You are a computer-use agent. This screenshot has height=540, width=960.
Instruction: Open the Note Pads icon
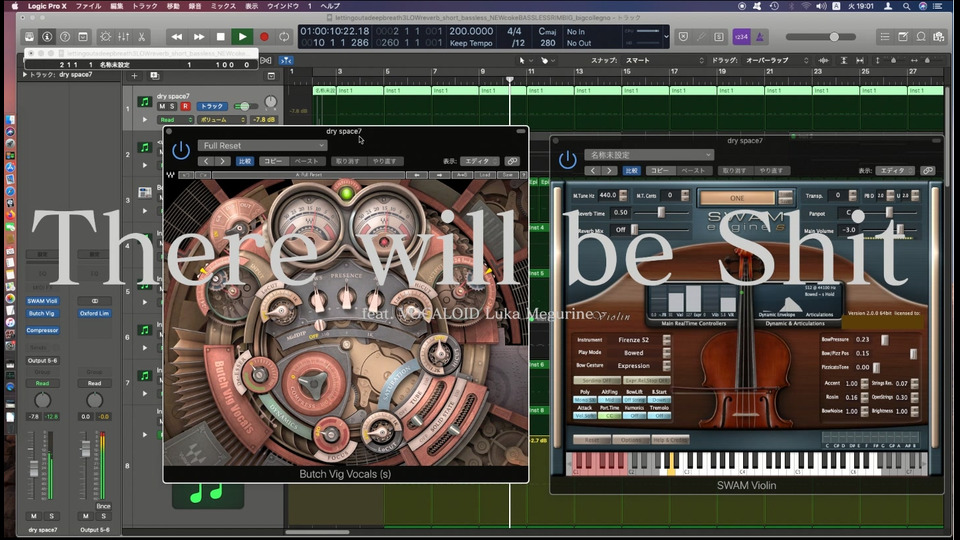[903, 37]
